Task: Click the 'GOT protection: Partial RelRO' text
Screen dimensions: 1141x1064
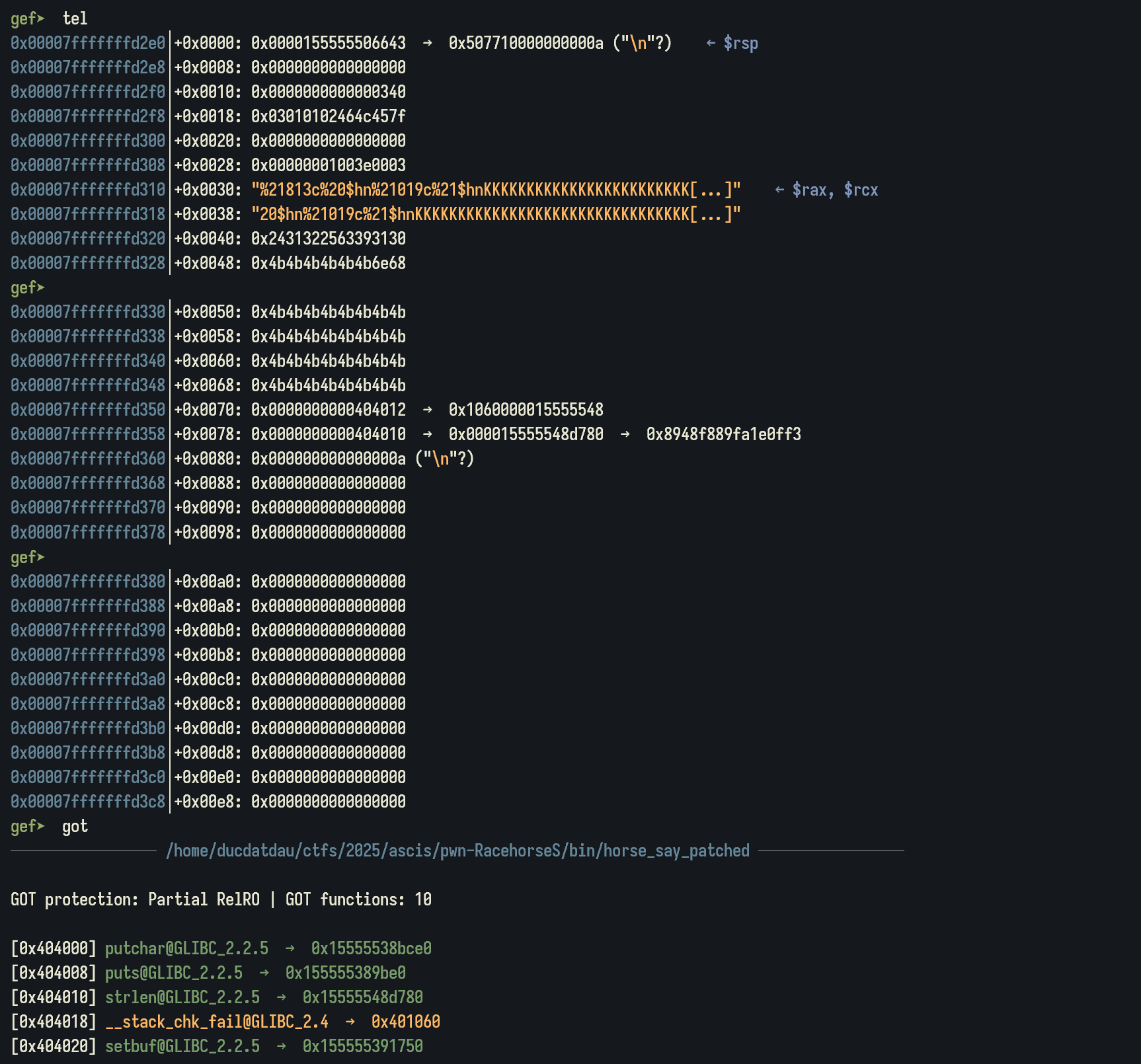Action: tap(135, 900)
